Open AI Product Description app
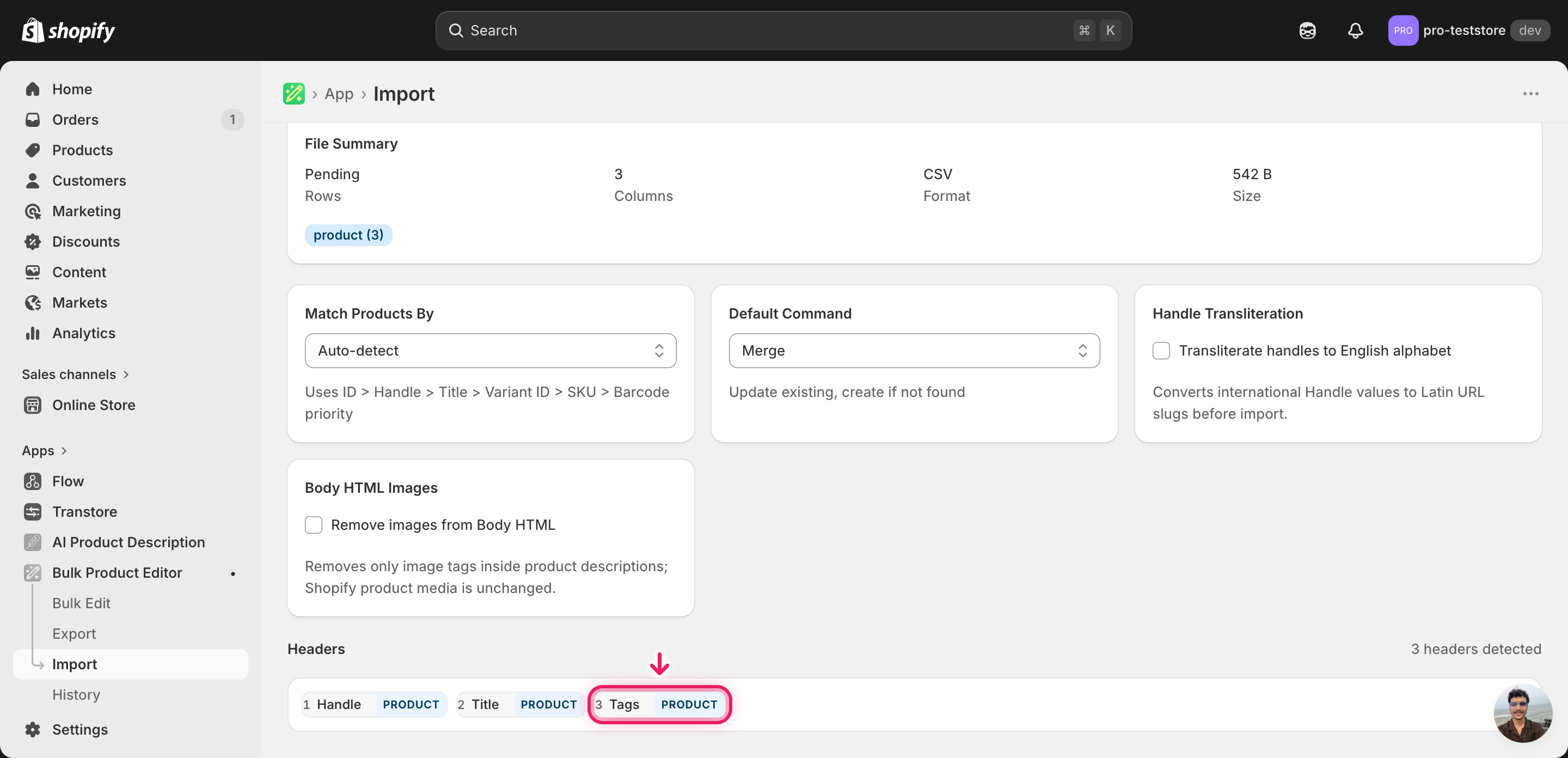The image size is (1568, 758). coord(130,541)
